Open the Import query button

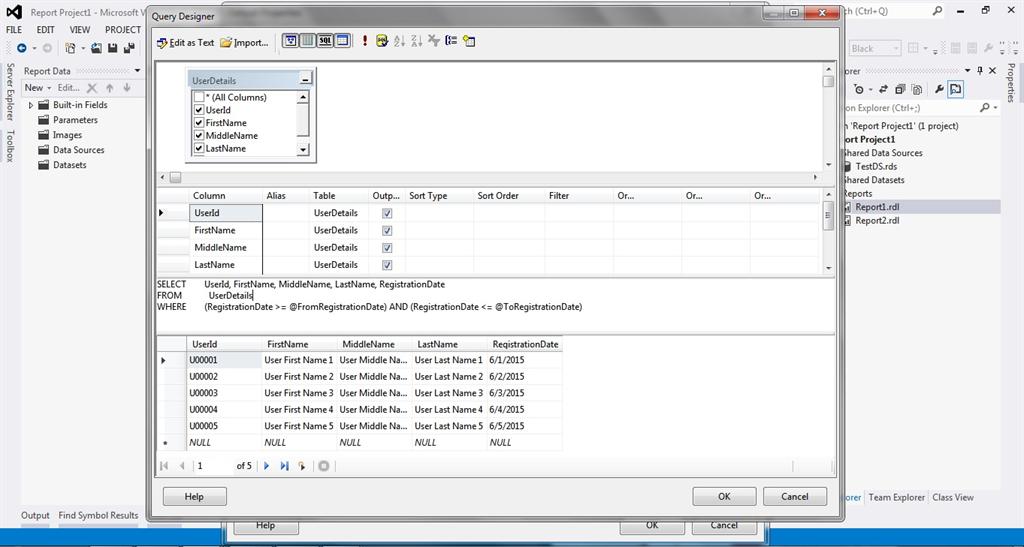(244, 42)
